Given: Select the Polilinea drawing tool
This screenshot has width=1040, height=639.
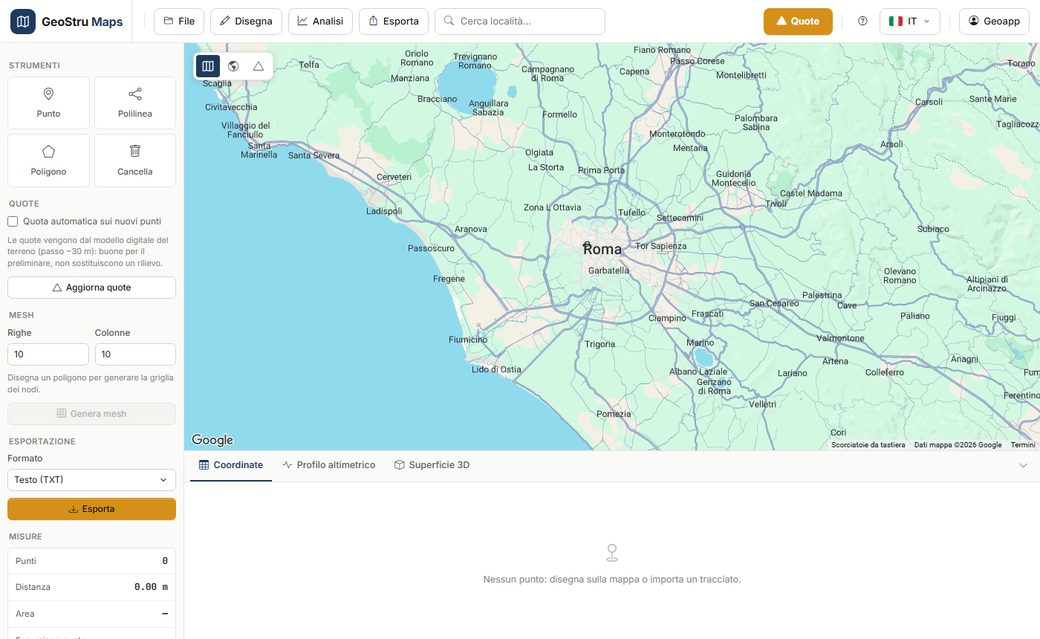Looking at the screenshot, I should [135, 103].
